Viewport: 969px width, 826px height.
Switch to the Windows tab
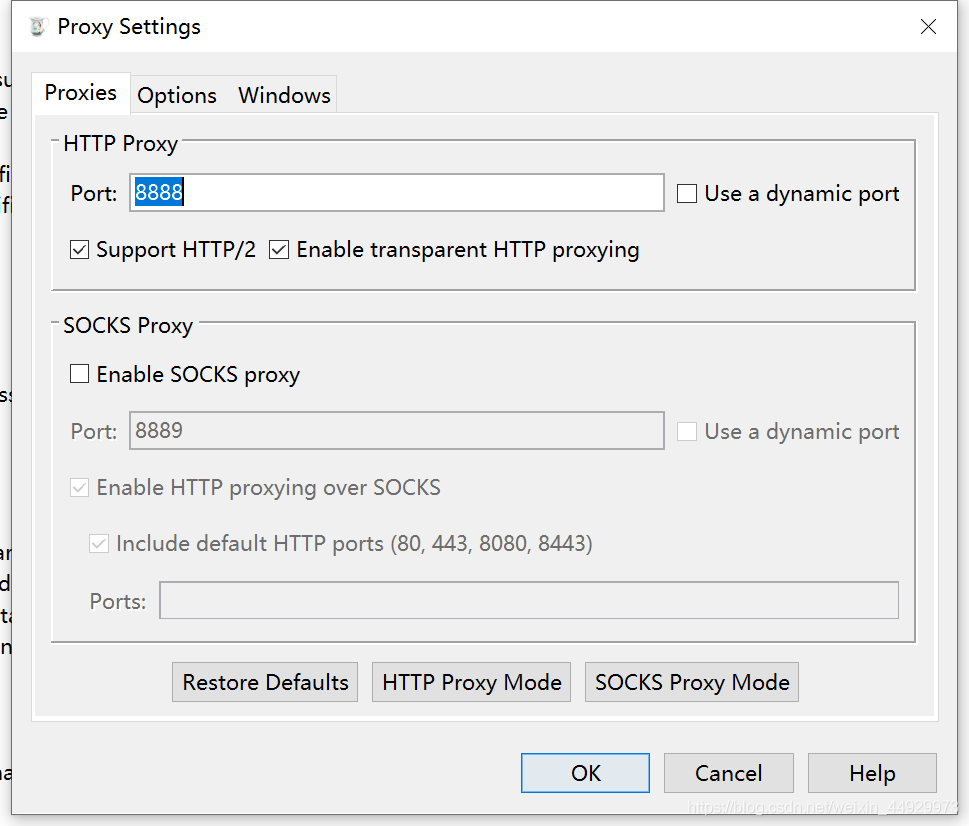pos(285,95)
